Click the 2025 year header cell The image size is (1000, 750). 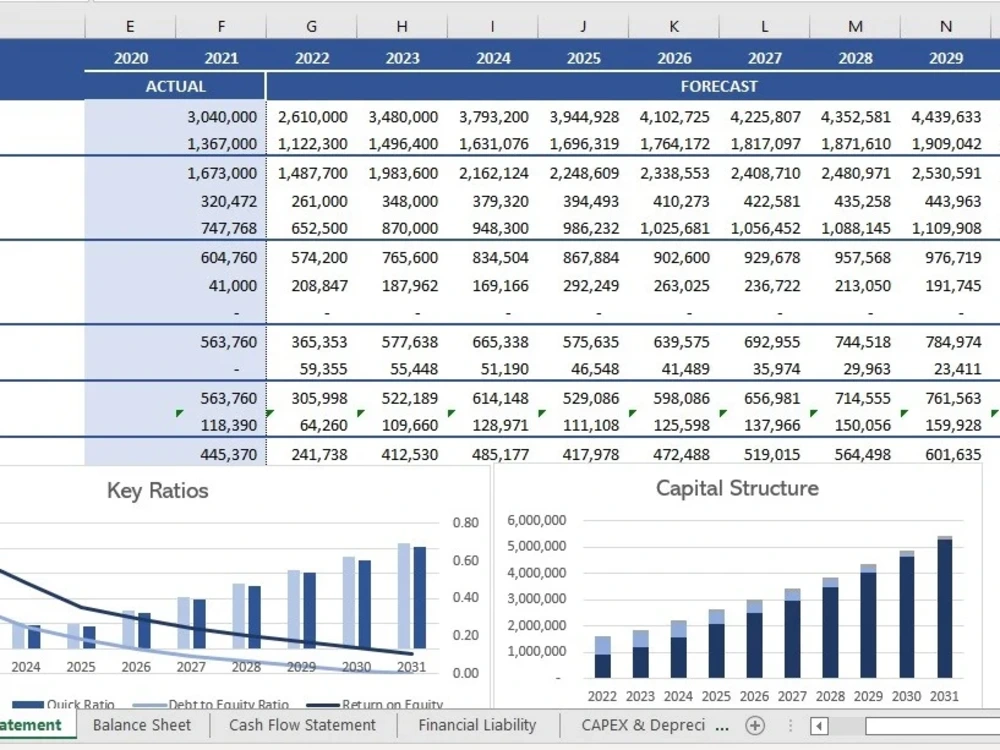(584, 58)
